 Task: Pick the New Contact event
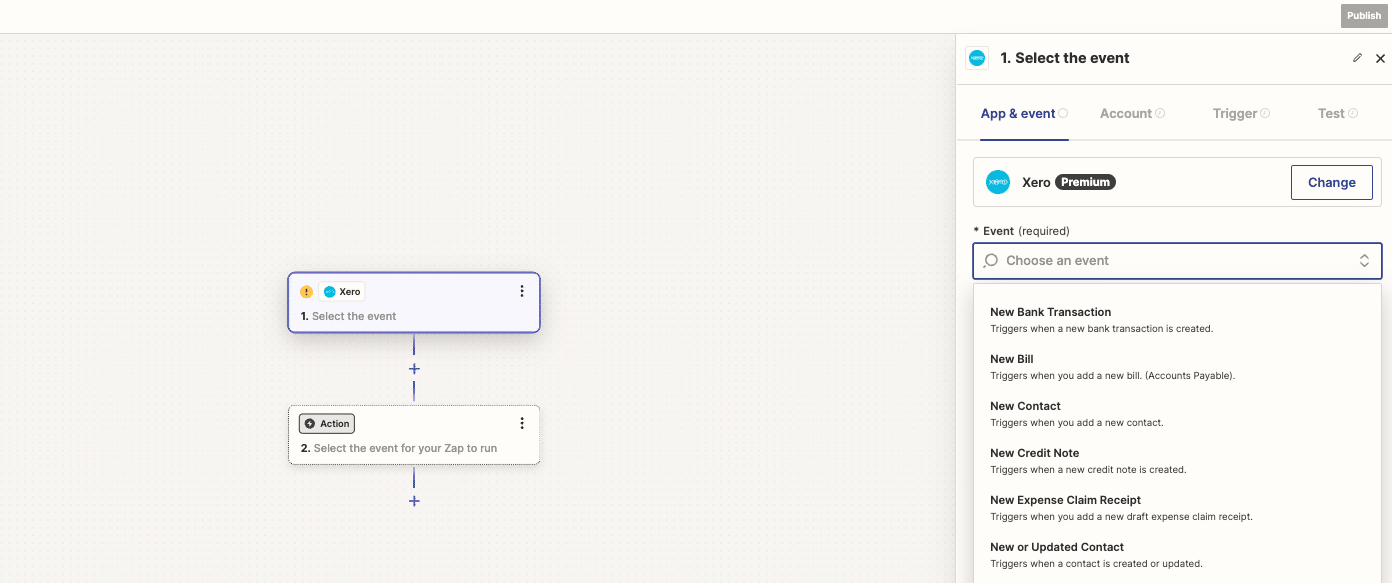pos(1177,414)
